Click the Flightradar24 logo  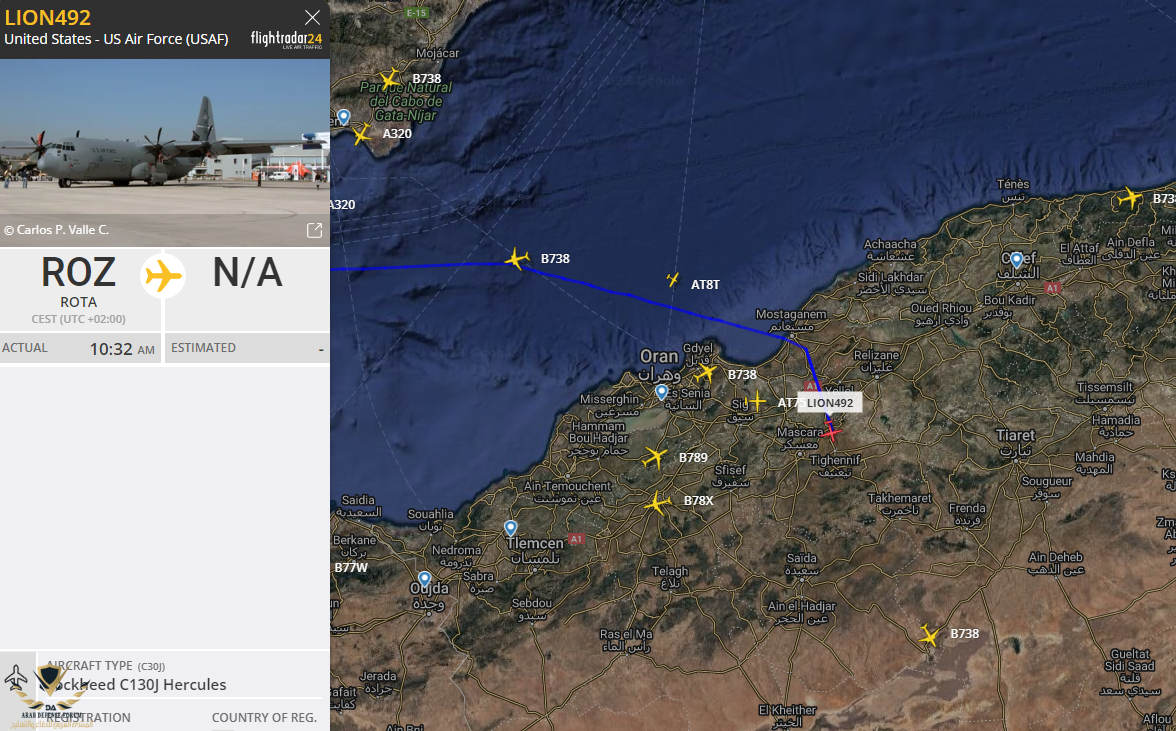(x=286, y=40)
